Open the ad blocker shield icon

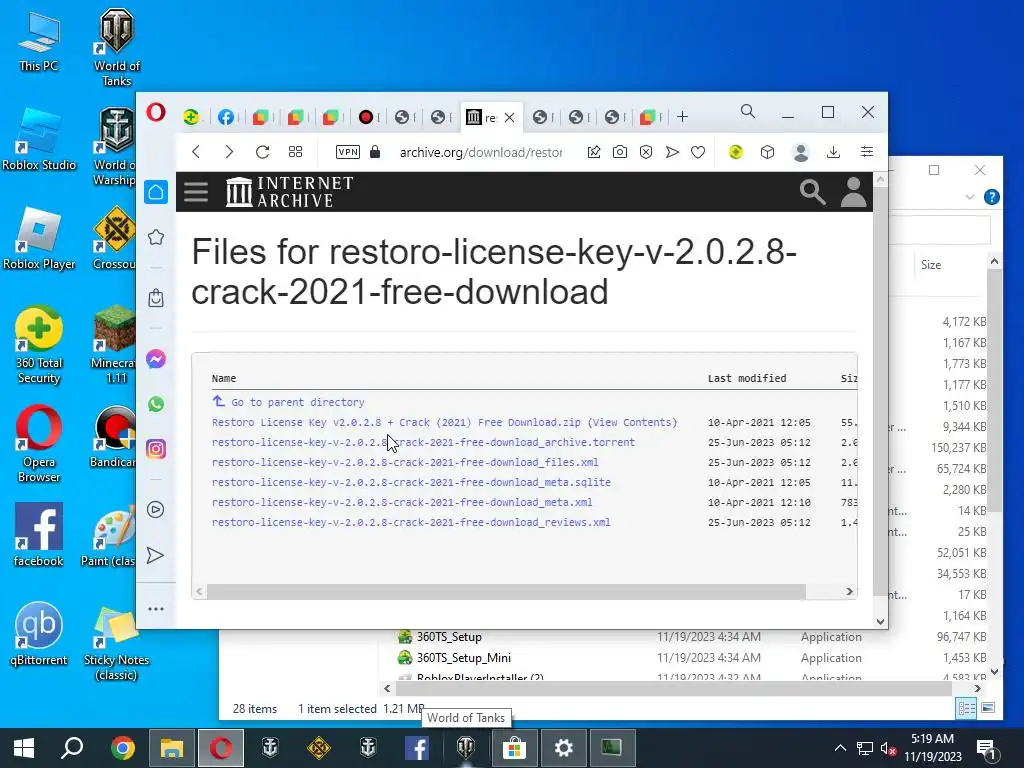(x=646, y=152)
